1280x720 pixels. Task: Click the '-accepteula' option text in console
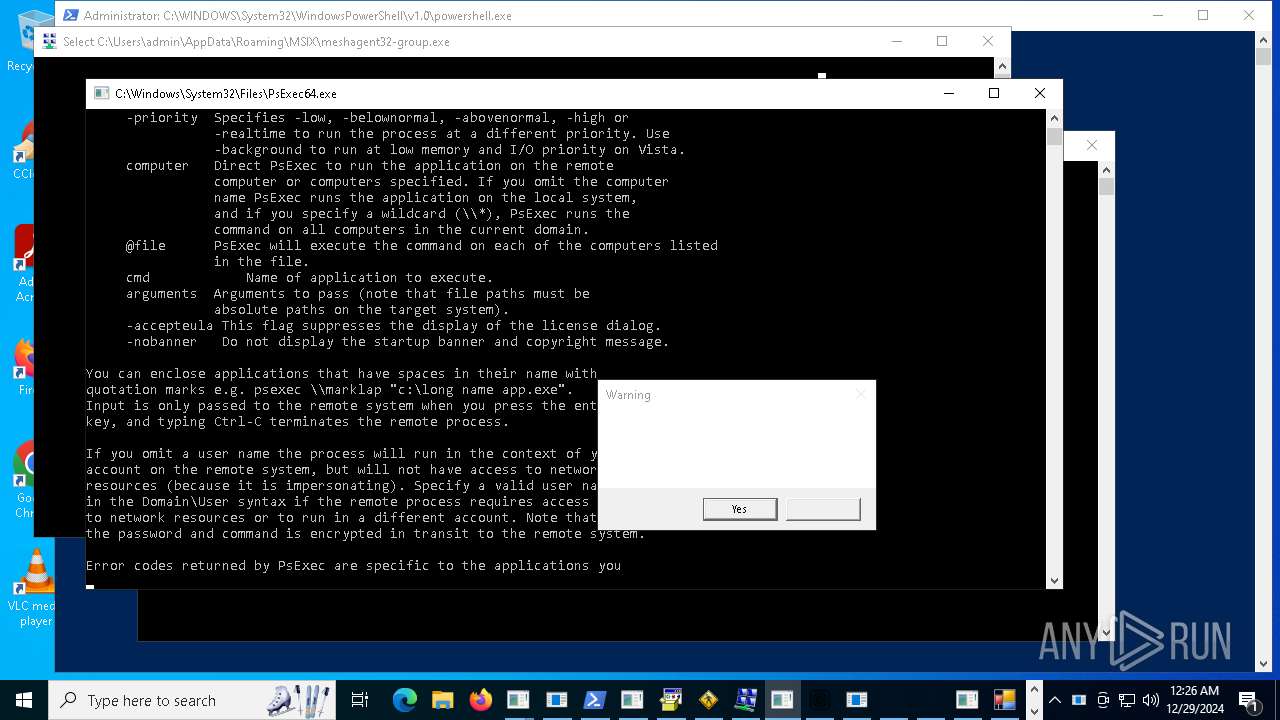click(x=170, y=326)
